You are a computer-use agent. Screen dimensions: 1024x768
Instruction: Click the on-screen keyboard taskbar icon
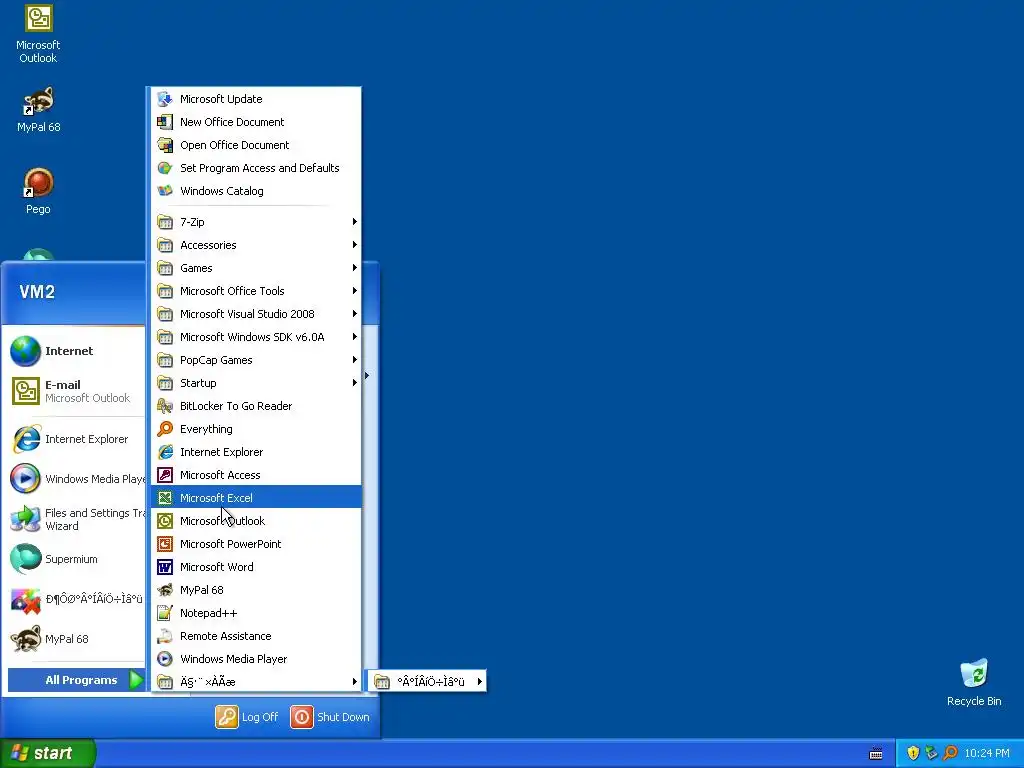click(876, 754)
